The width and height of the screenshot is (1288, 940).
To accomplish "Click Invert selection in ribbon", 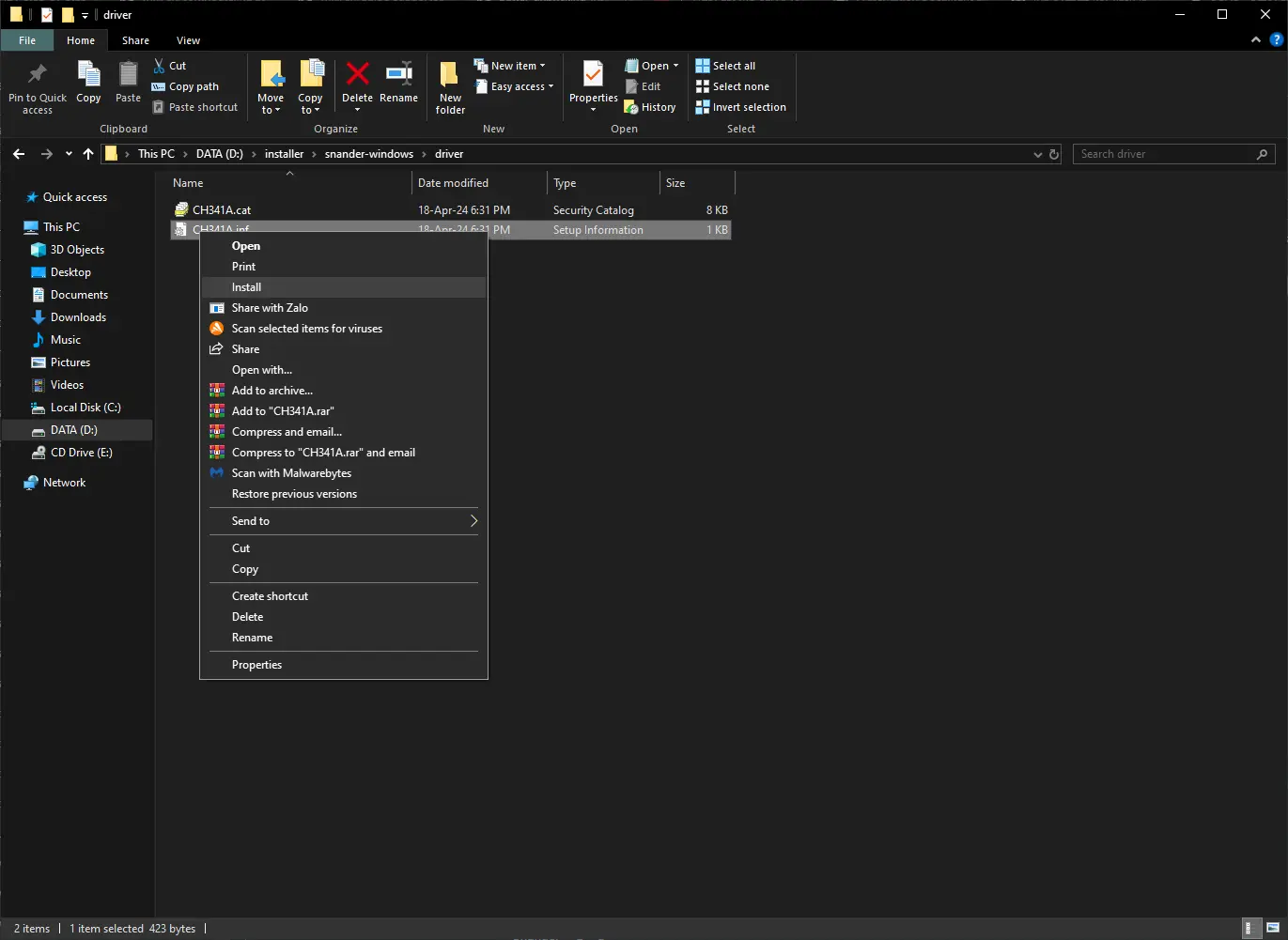I will point(740,107).
